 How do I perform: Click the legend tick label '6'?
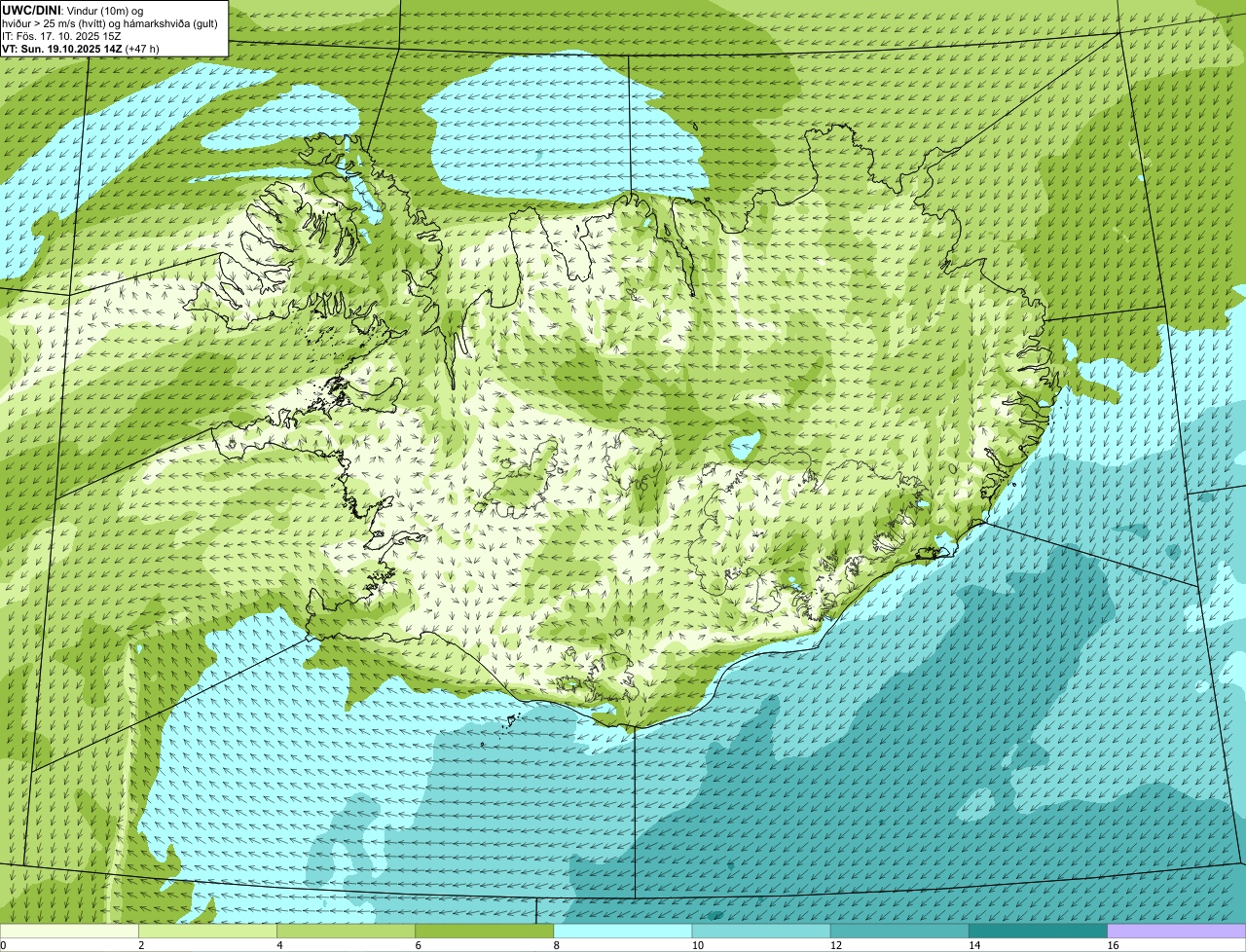419,945
